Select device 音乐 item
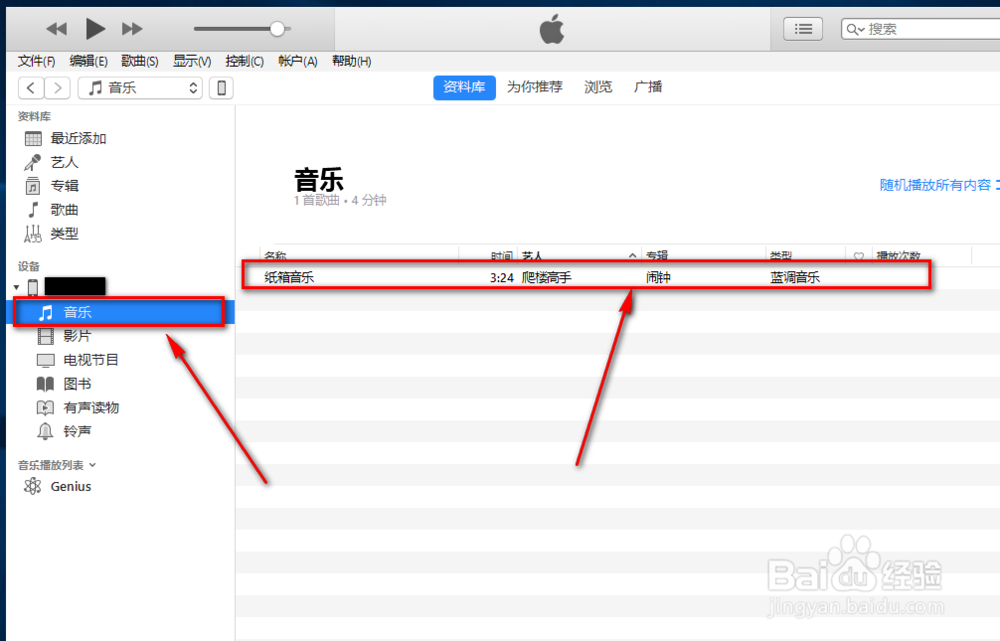The image size is (1000, 641). click(x=119, y=313)
